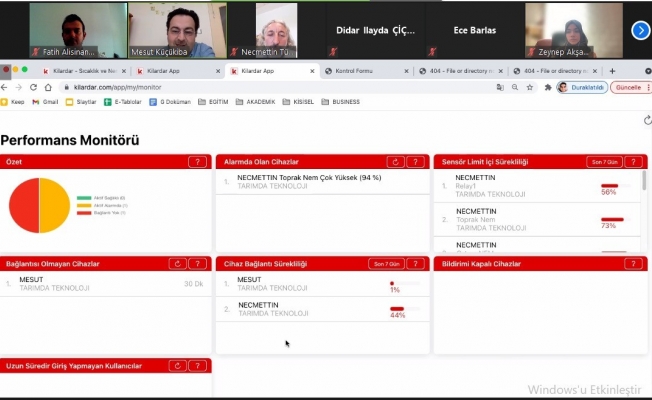Click the Güncelle browser update button
The image size is (652, 400).
coord(627,87)
